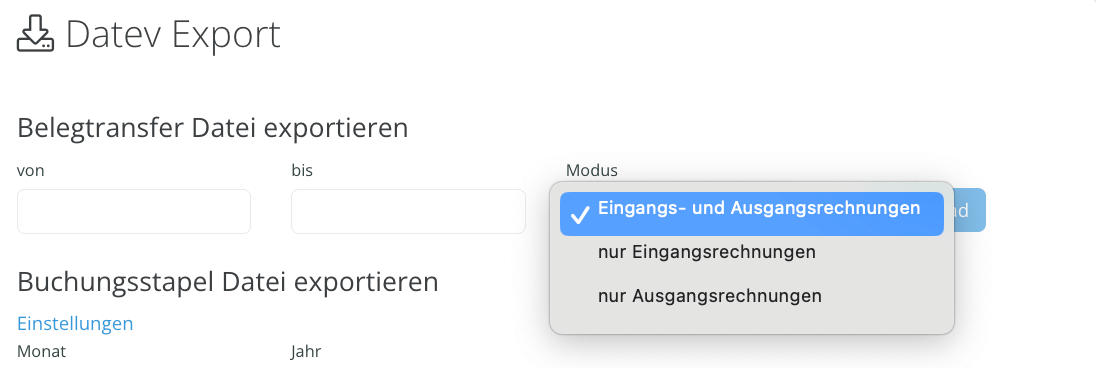1096x368 pixels.
Task: Click the word 'Export' in the title
Action: tap(226, 35)
